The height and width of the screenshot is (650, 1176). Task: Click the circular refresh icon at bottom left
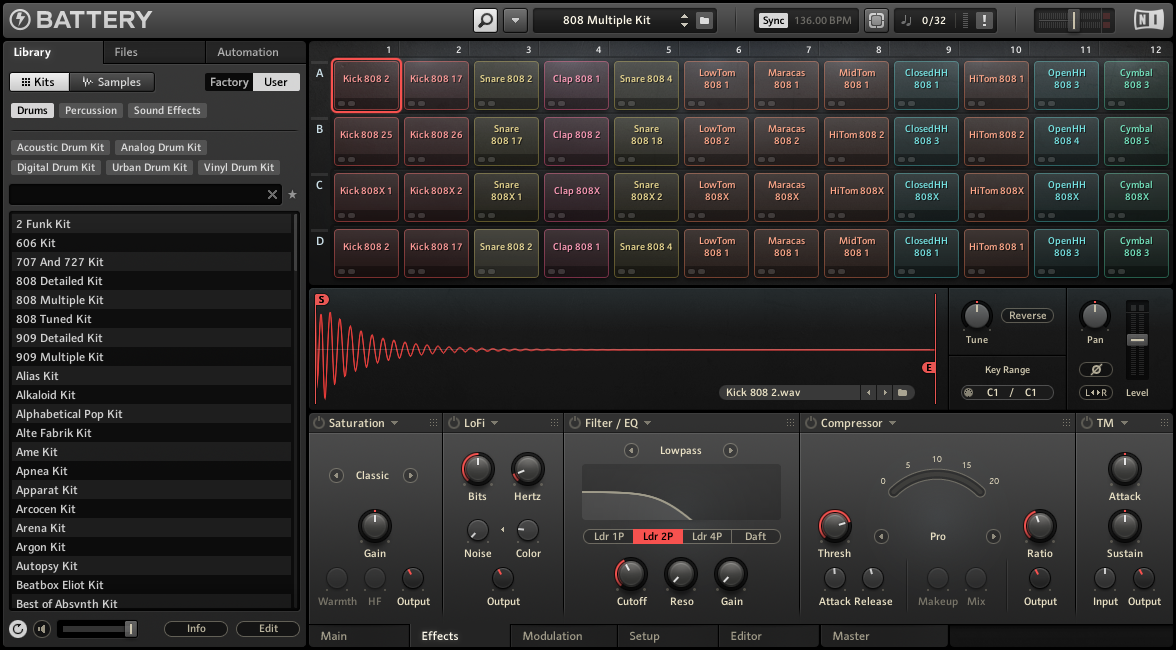click(x=18, y=629)
